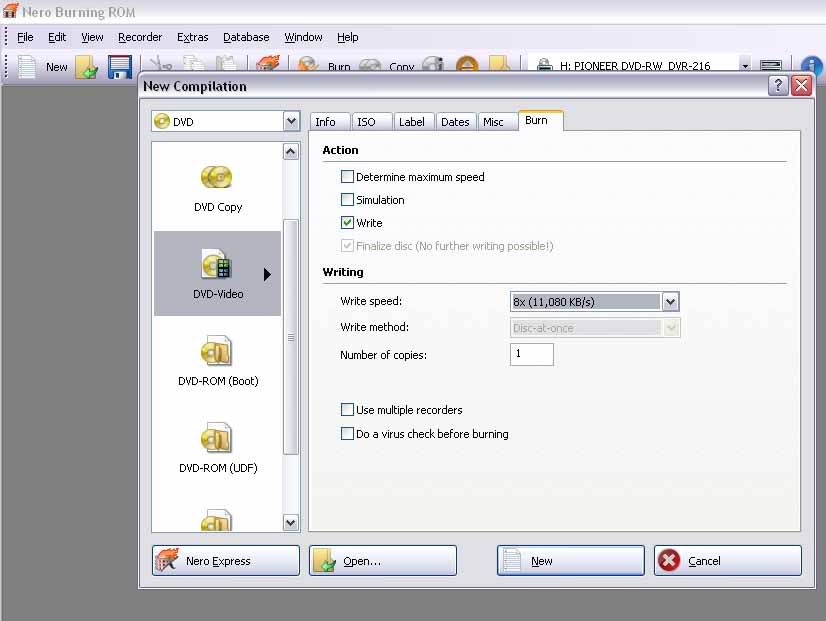The width and height of the screenshot is (826, 621).
Task: Open the Write method dropdown
Action: [x=671, y=328]
